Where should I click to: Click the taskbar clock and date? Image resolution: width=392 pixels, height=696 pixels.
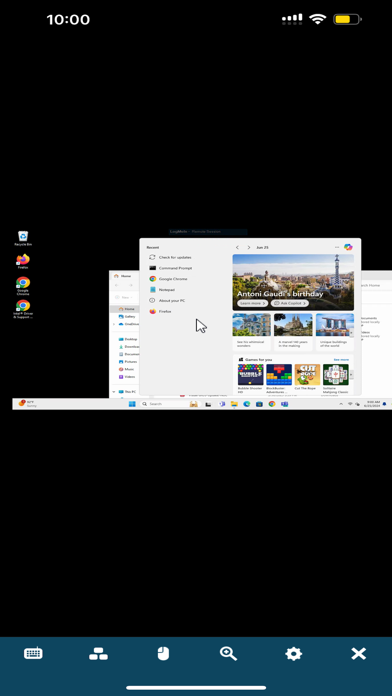(372, 404)
